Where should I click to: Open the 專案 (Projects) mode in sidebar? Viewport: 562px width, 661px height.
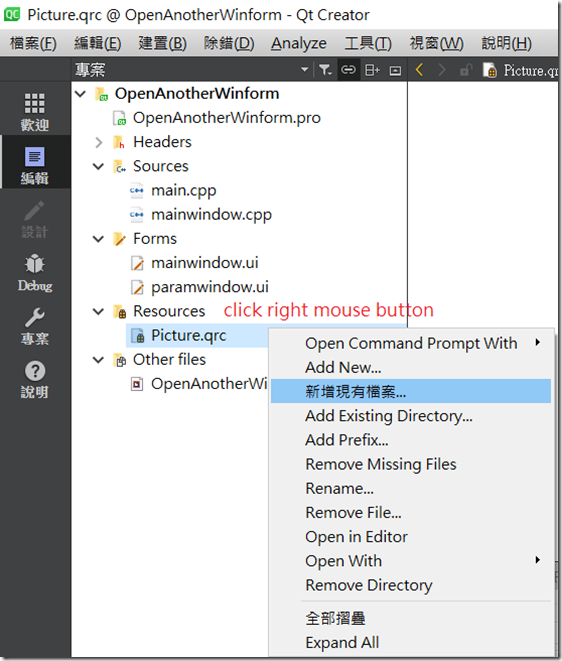tap(35, 326)
